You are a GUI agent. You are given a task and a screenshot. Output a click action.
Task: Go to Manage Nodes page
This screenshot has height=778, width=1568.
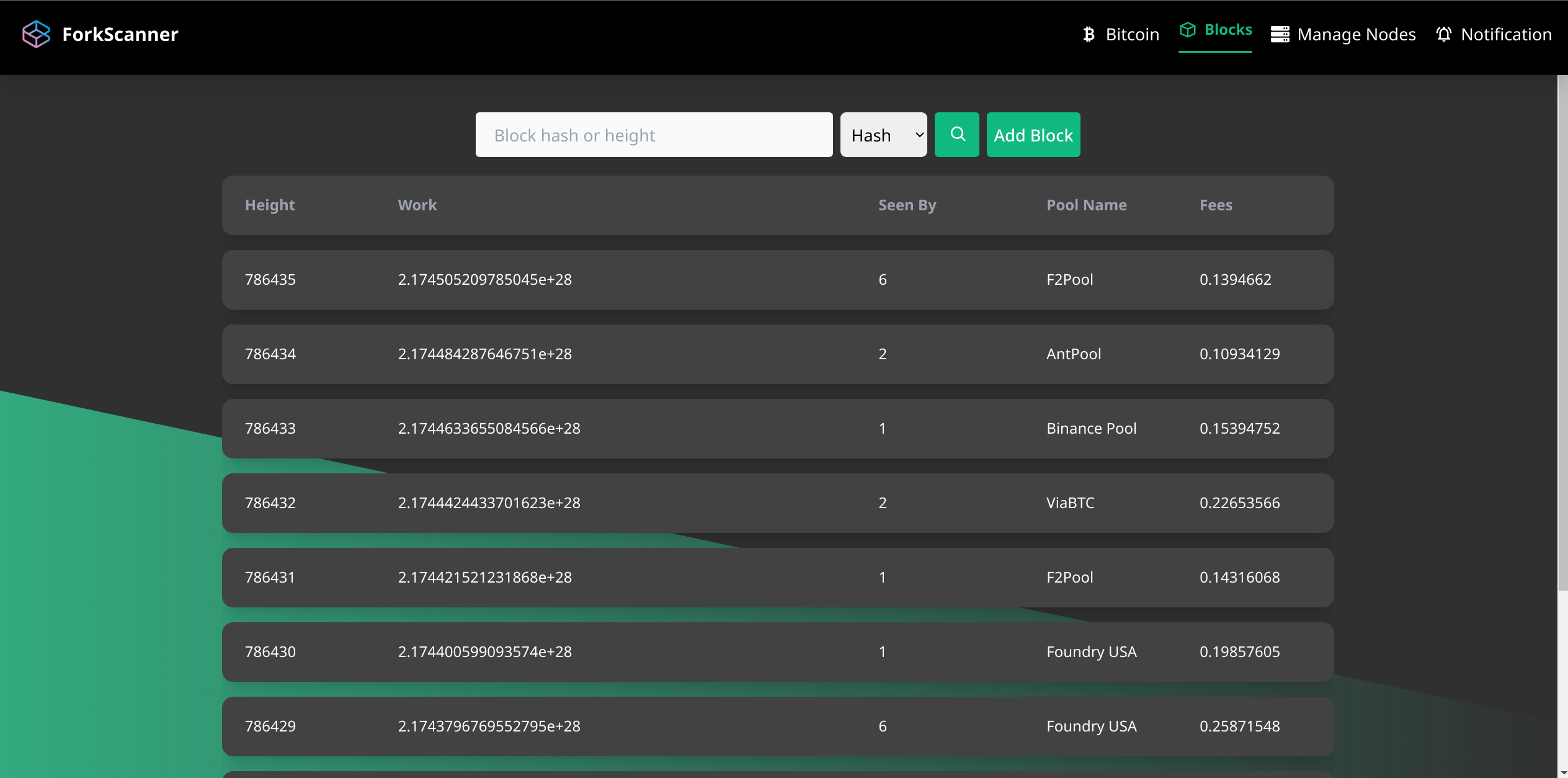pyautogui.click(x=1356, y=34)
